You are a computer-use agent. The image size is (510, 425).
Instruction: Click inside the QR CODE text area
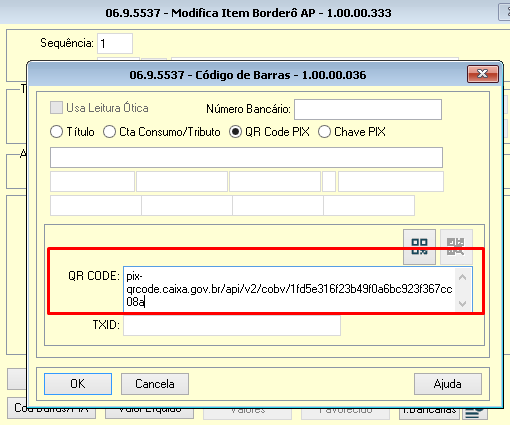289,289
